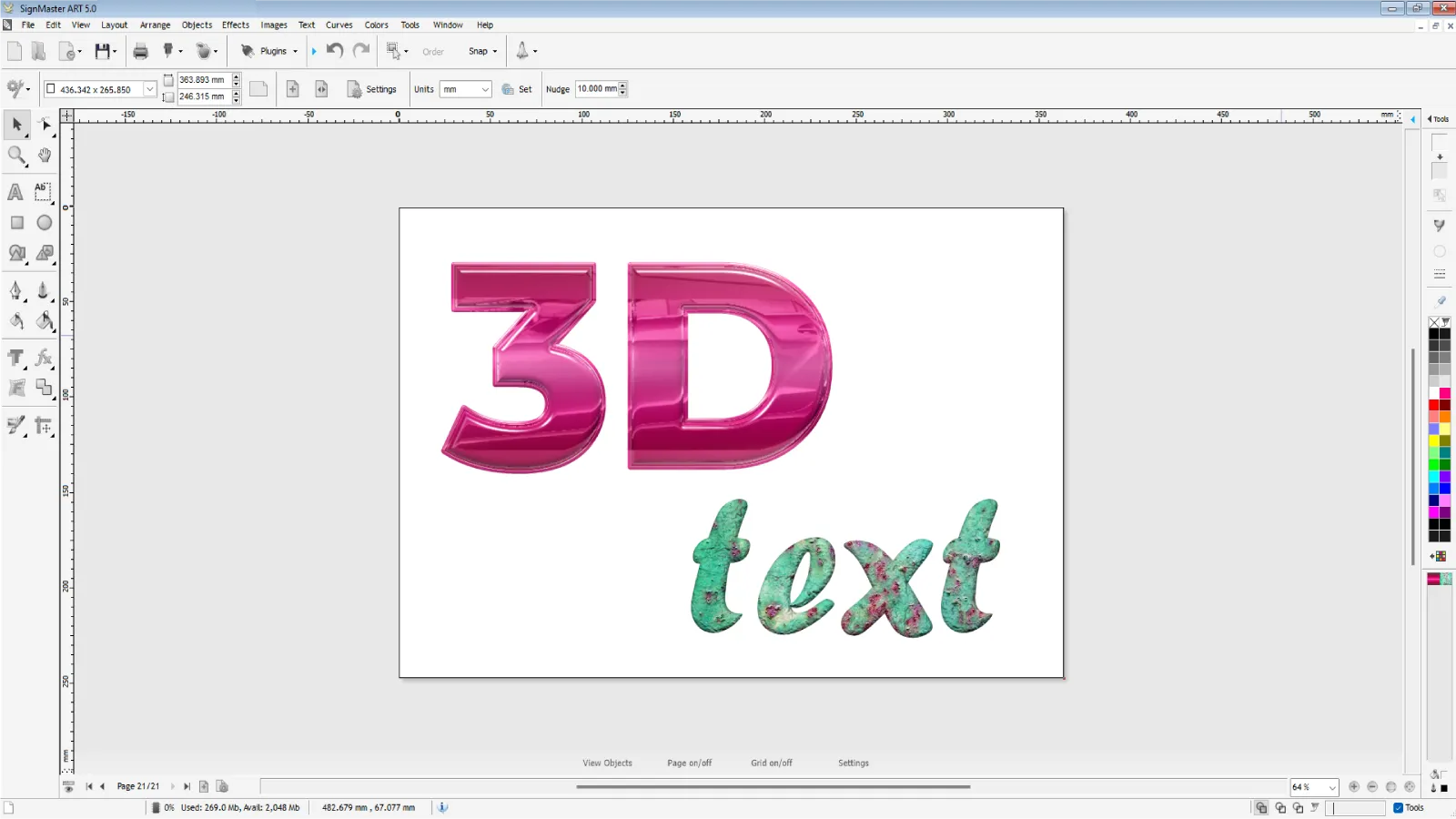The width and height of the screenshot is (1456, 819).
Task: Activate the Zoom magnifier tool
Action: coord(16,156)
